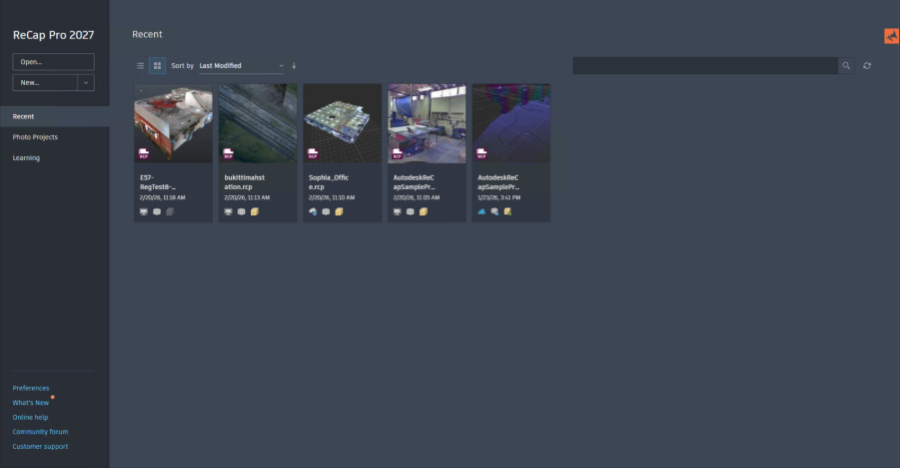
Task: Click point cloud icon on E57-RegTest8 card
Action: pos(157,212)
